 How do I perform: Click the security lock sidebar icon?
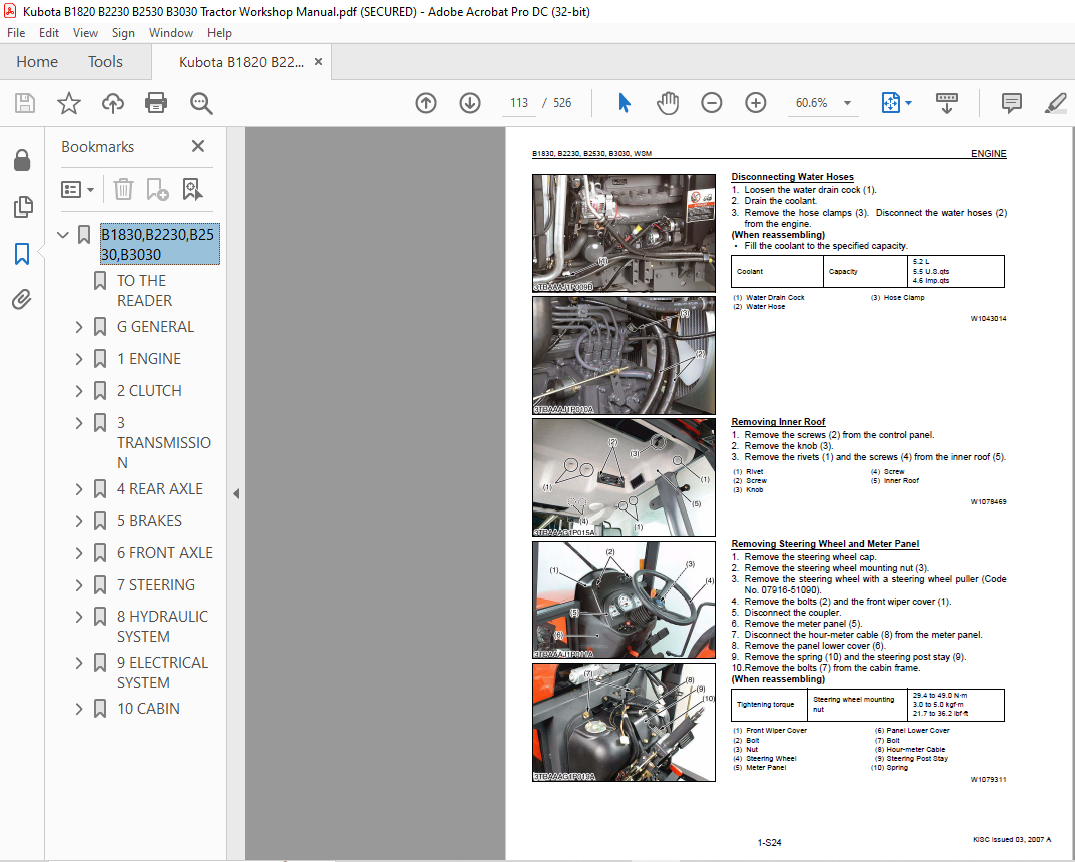tap(22, 160)
